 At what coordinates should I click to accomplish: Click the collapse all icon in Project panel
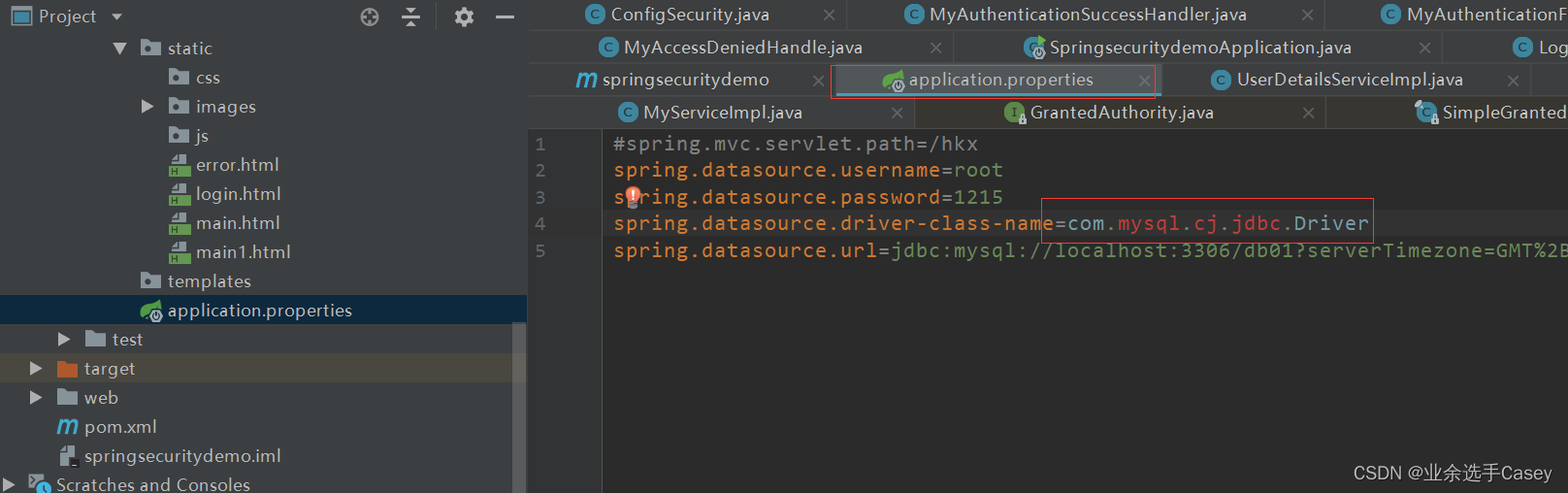click(x=411, y=16)
